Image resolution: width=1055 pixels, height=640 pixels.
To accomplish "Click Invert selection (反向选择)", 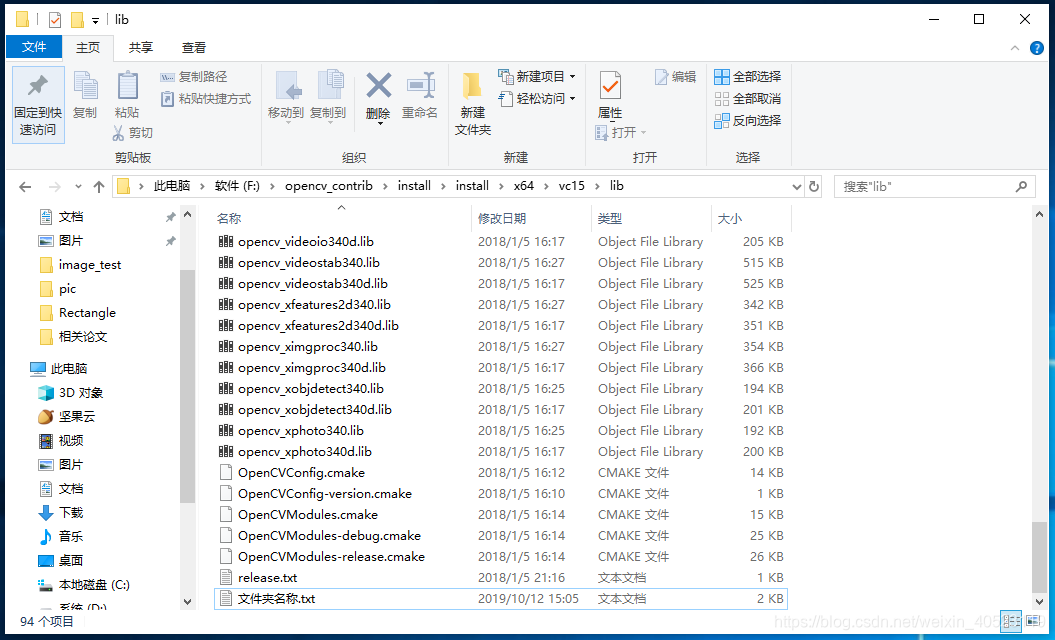I will pos(748,120).
